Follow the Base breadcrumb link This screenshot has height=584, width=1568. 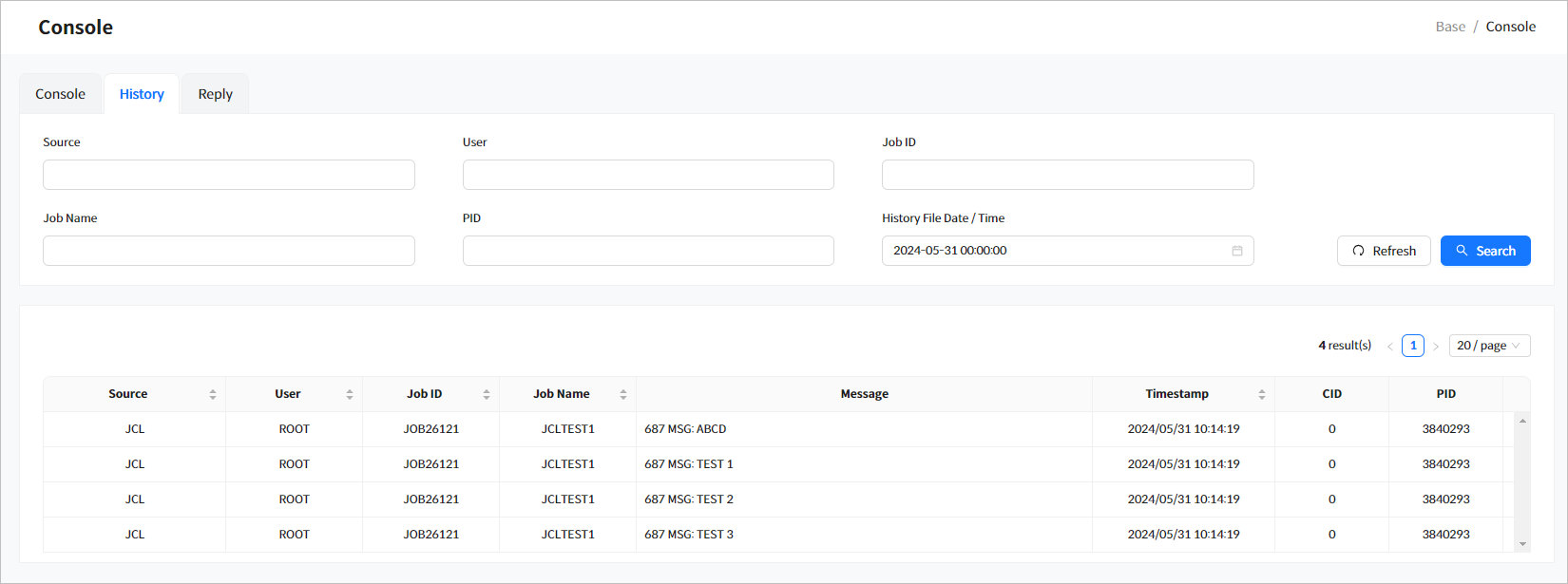coord(1449,27)
